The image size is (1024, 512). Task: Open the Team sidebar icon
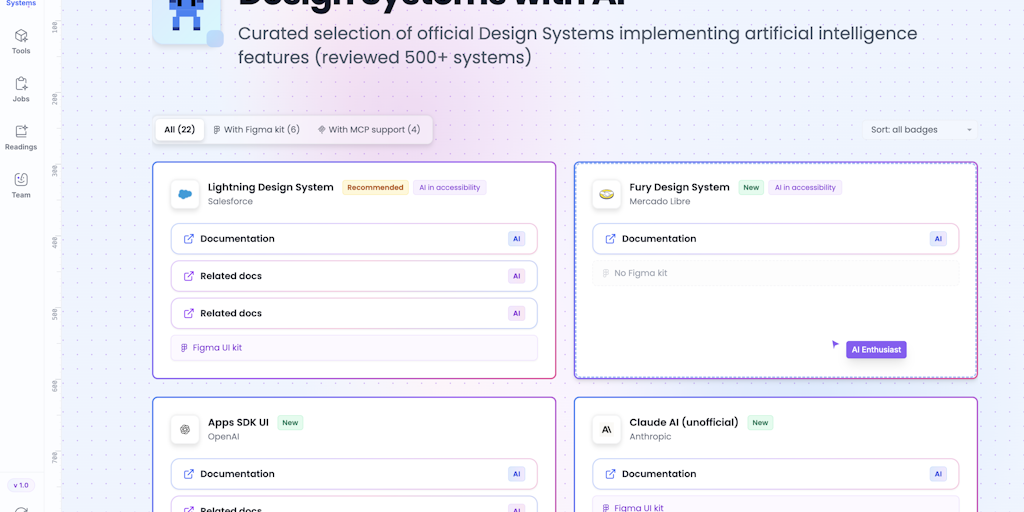[21, 185]
